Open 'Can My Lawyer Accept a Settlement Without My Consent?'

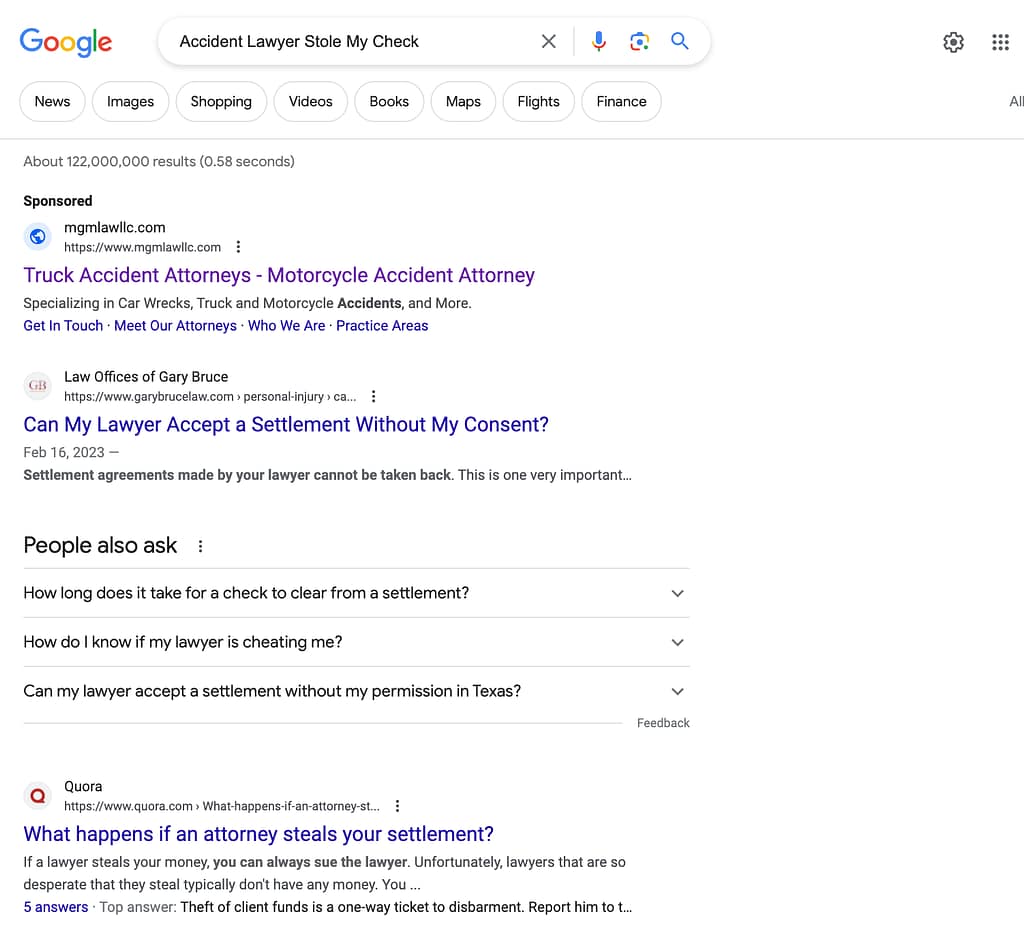pos(286,424)
